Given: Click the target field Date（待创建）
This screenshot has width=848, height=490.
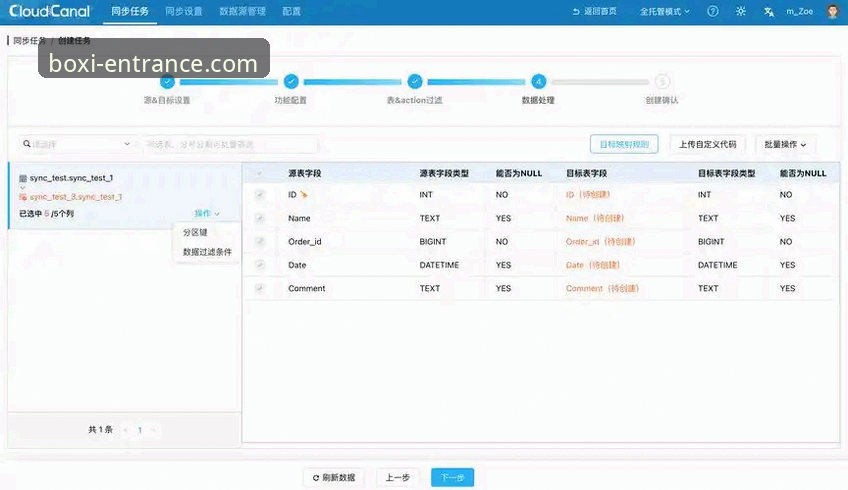Looking at the screenshot, I should click(593, 265).
